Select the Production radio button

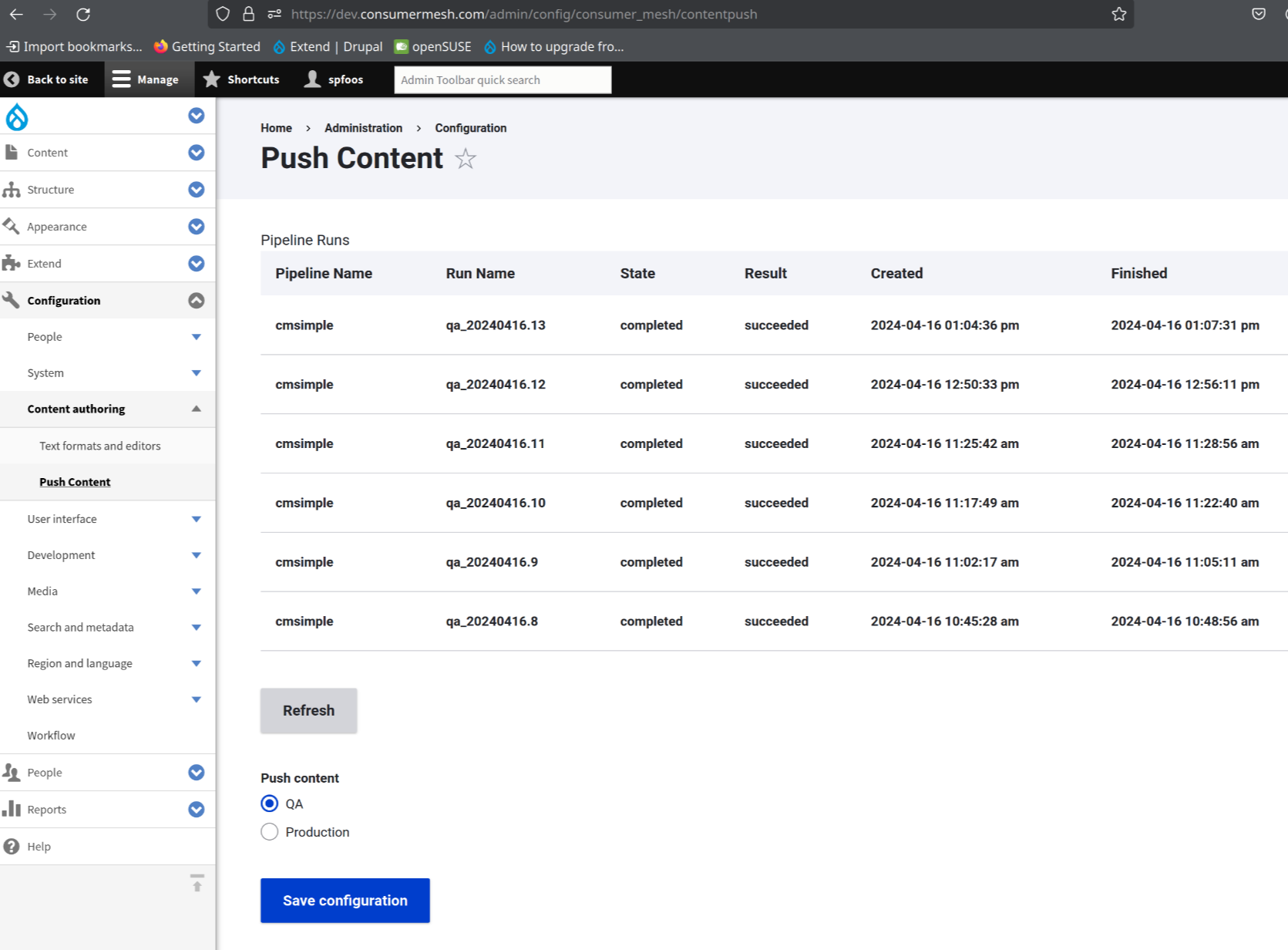(x=269, y=832)
